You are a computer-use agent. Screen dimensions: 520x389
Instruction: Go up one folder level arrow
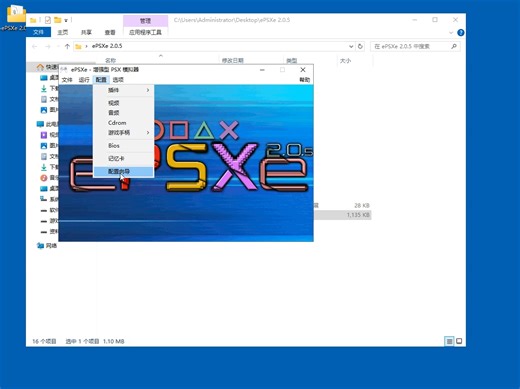pyautogui.click(x=67, y=46)
